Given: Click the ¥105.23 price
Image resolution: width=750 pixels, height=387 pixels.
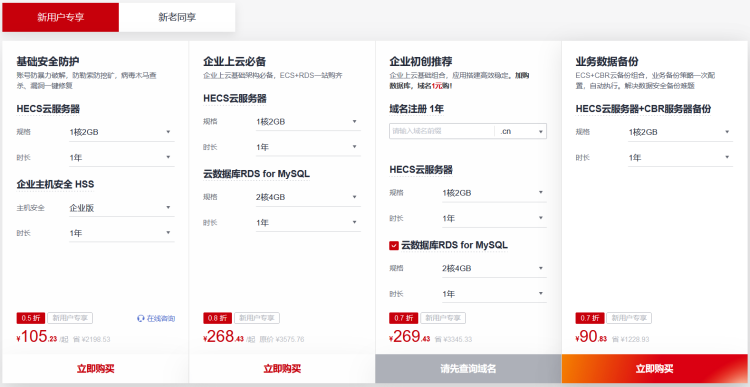Looking at the screenshot, I should point(36,337).
